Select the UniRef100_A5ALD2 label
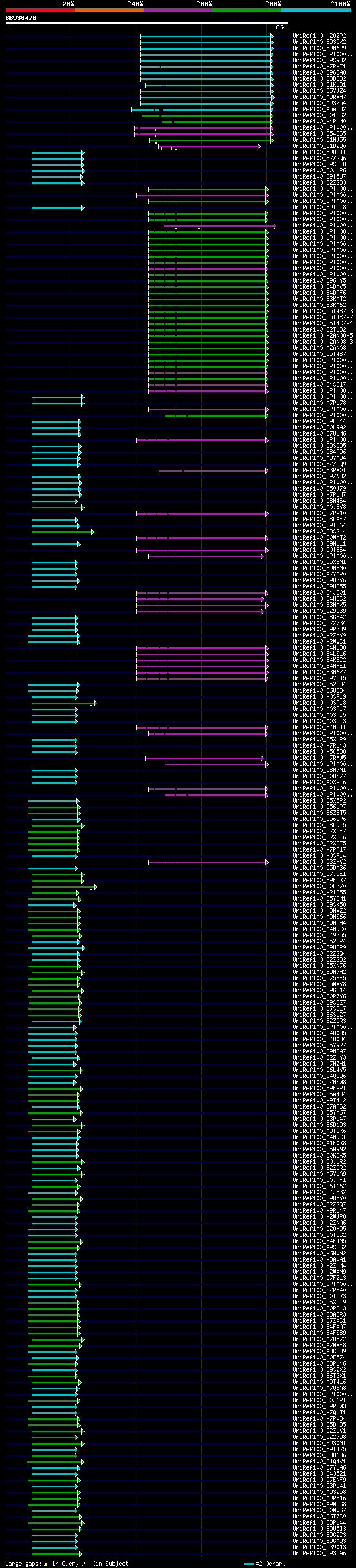The height and width of the screenshot is (1568, 356). point(319,109)
